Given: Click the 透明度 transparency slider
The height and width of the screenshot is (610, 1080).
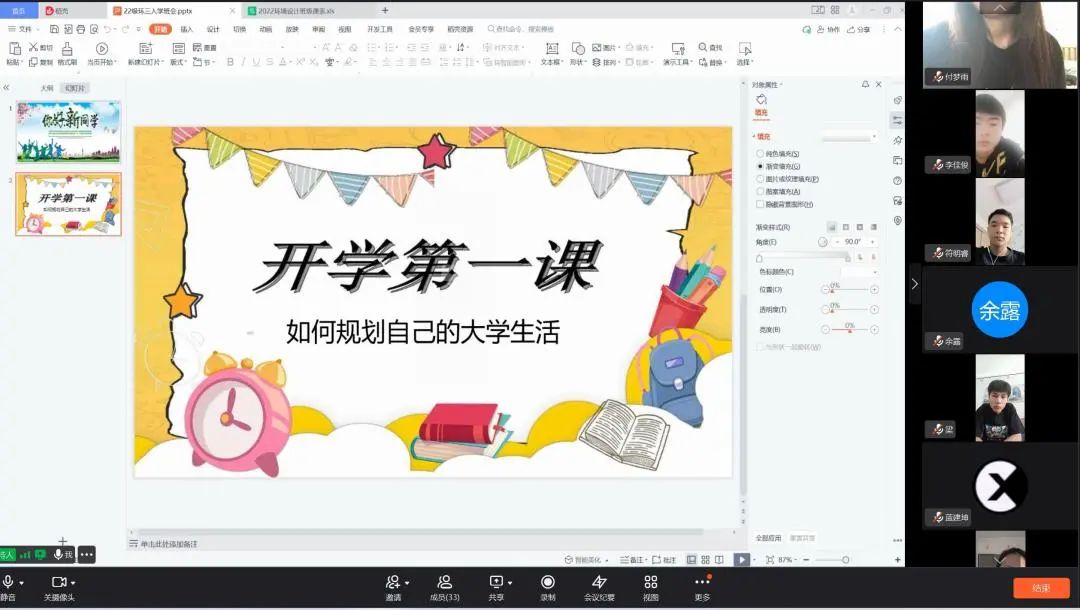Looking at the screenshot, I should pyautogui.click(x=849, y=310).
